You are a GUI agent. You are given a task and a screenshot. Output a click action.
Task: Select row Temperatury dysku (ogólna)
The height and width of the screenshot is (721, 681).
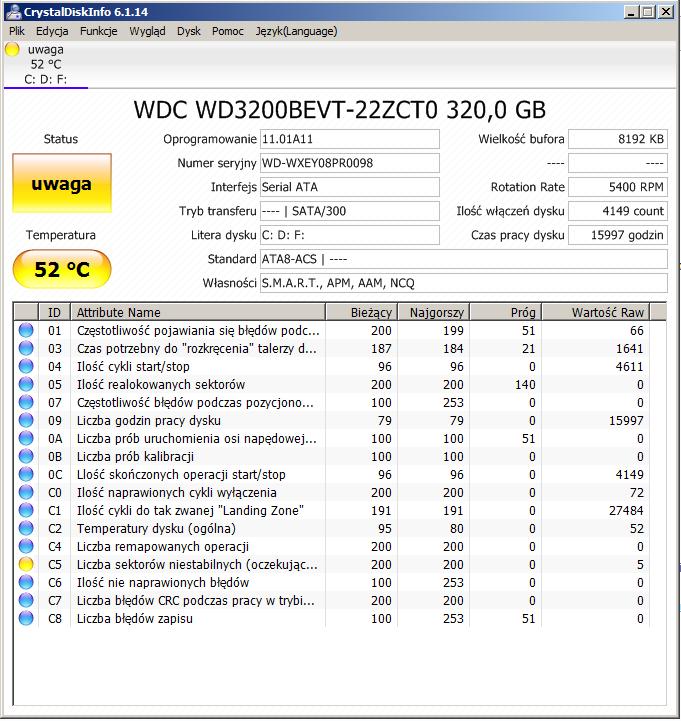point(332,528)
